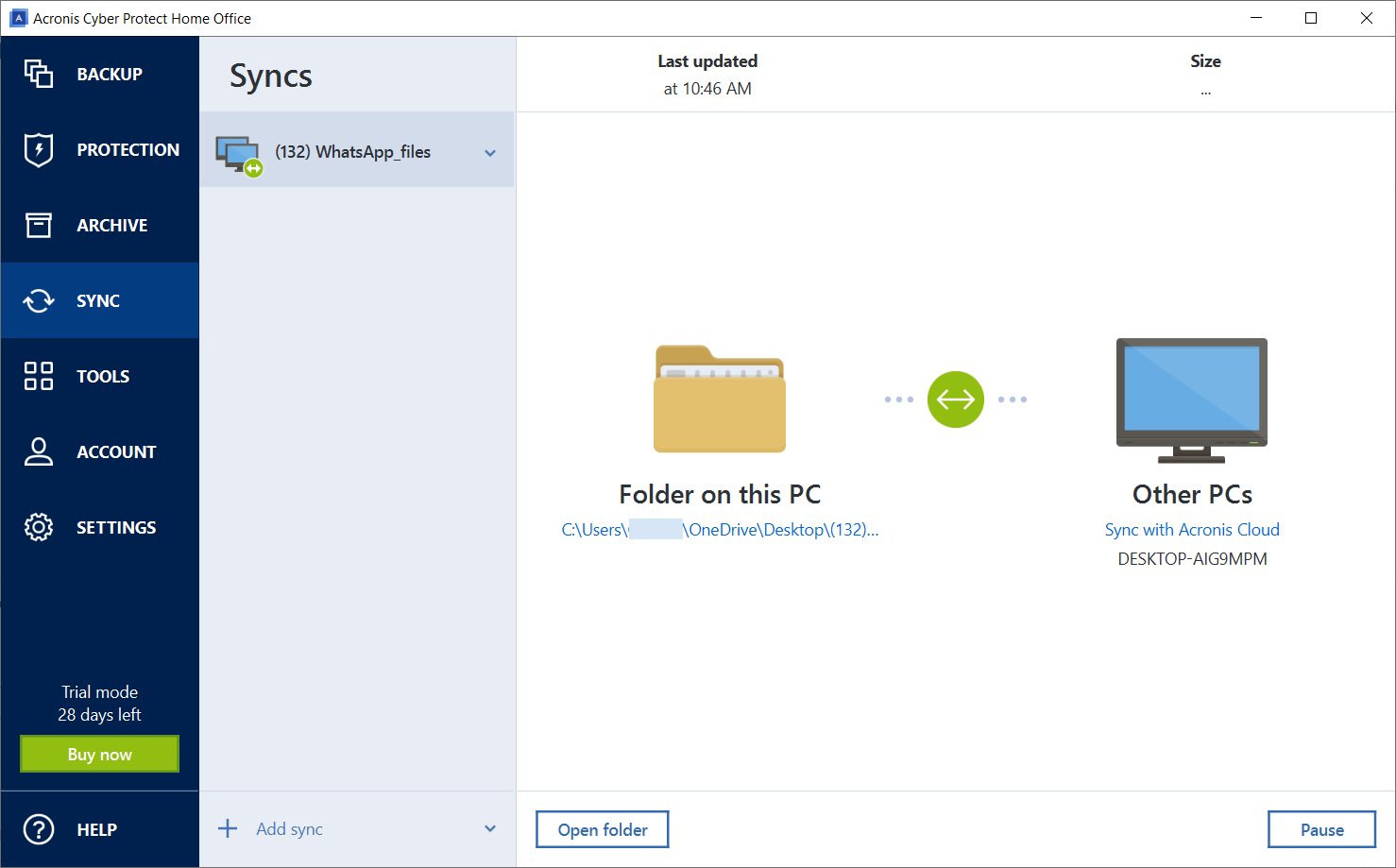This screenshot has width=1396, height=868.
Task: Click the Sync arrows sidebar icon
Action: pyautogui.click(x=39, y=300)
